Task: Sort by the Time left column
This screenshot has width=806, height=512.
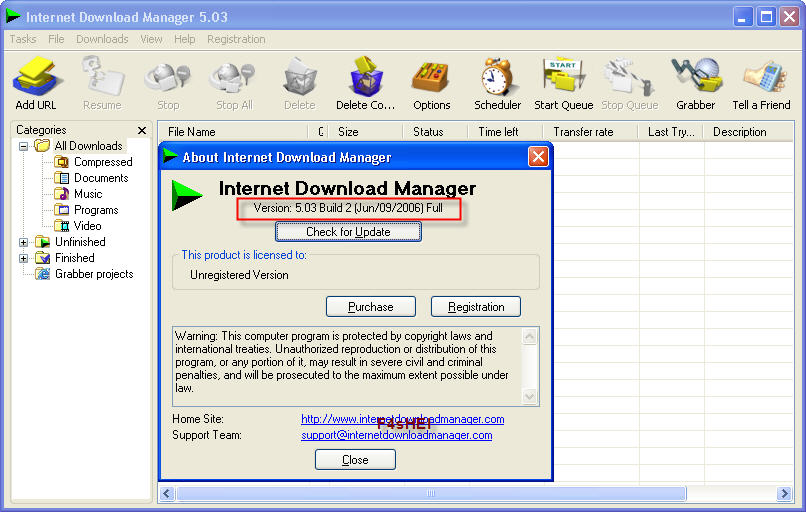Action: [505, 132]
